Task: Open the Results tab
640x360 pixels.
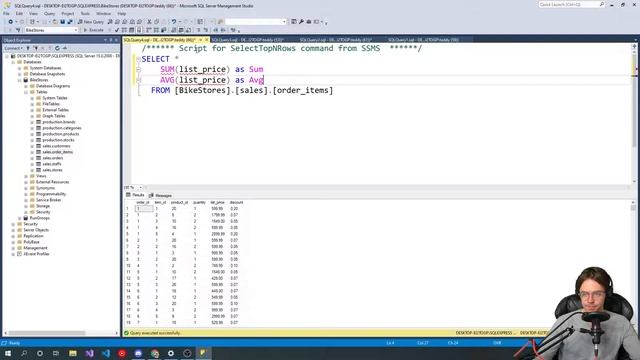Action: point(135,195)
